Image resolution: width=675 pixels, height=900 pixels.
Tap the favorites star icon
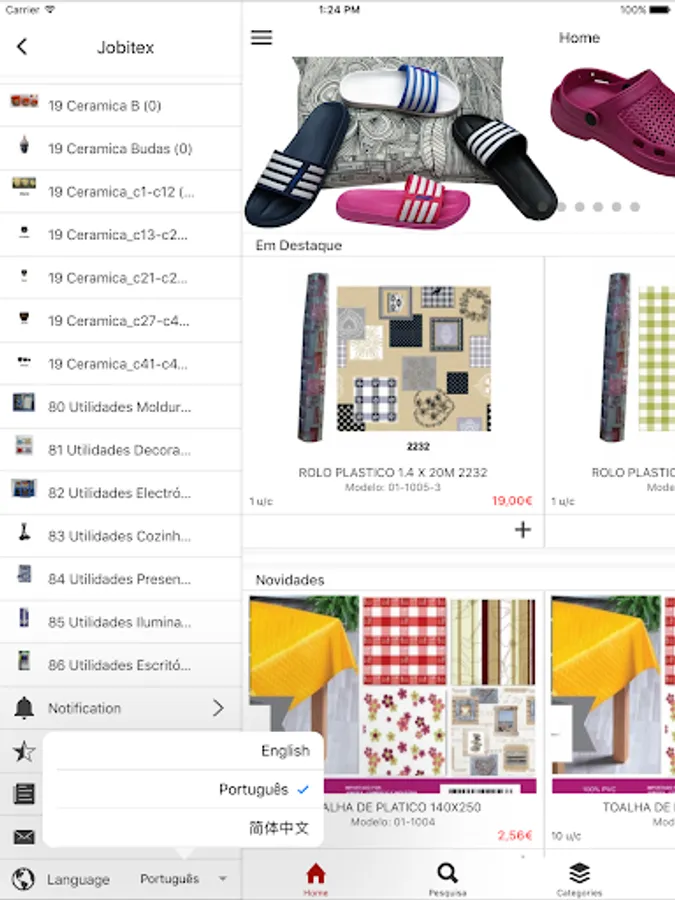(x=24, y=751)
